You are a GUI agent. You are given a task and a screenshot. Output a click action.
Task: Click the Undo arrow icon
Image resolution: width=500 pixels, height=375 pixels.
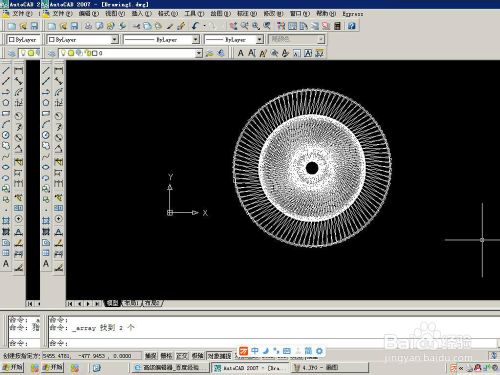click(196, 26)
